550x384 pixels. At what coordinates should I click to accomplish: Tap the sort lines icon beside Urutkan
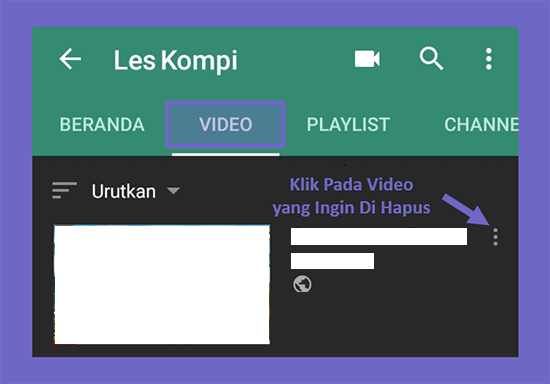[x=64, y=190]
